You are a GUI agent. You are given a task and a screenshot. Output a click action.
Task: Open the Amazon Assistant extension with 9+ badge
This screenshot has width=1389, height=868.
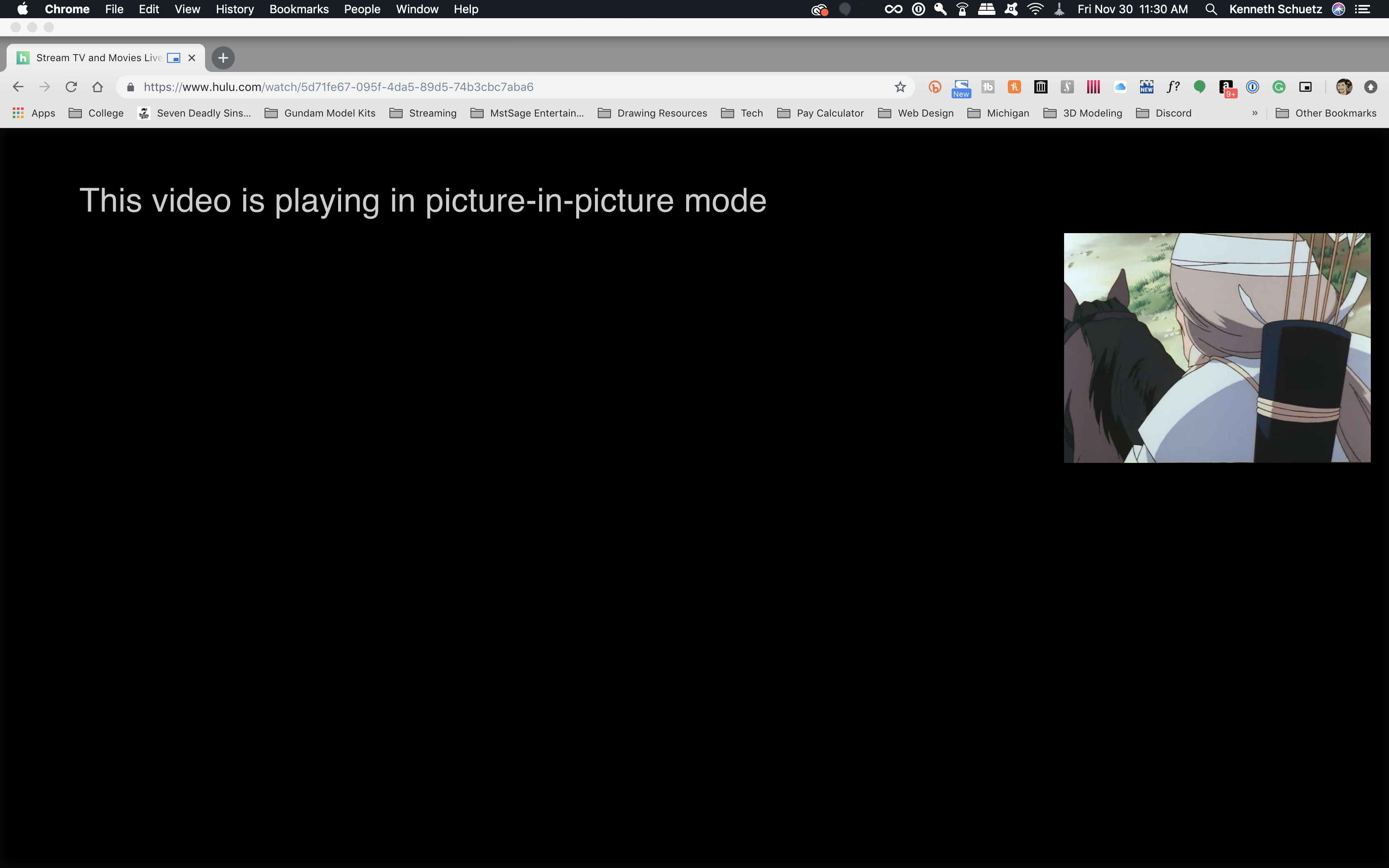1227,88
